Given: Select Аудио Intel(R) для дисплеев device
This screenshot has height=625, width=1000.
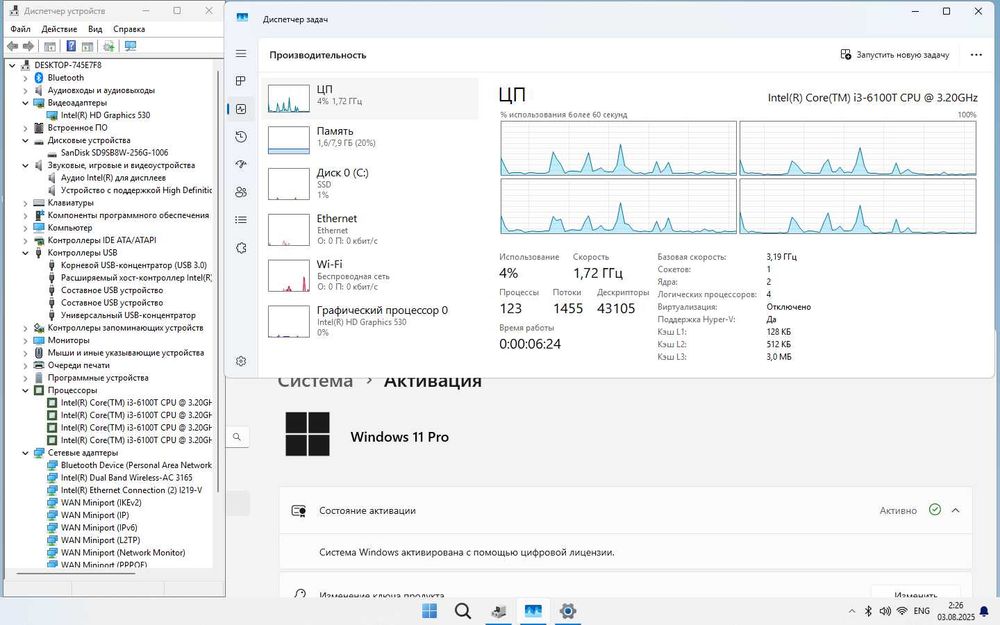Looking at the screenshot, I should (x=113, y=178).
